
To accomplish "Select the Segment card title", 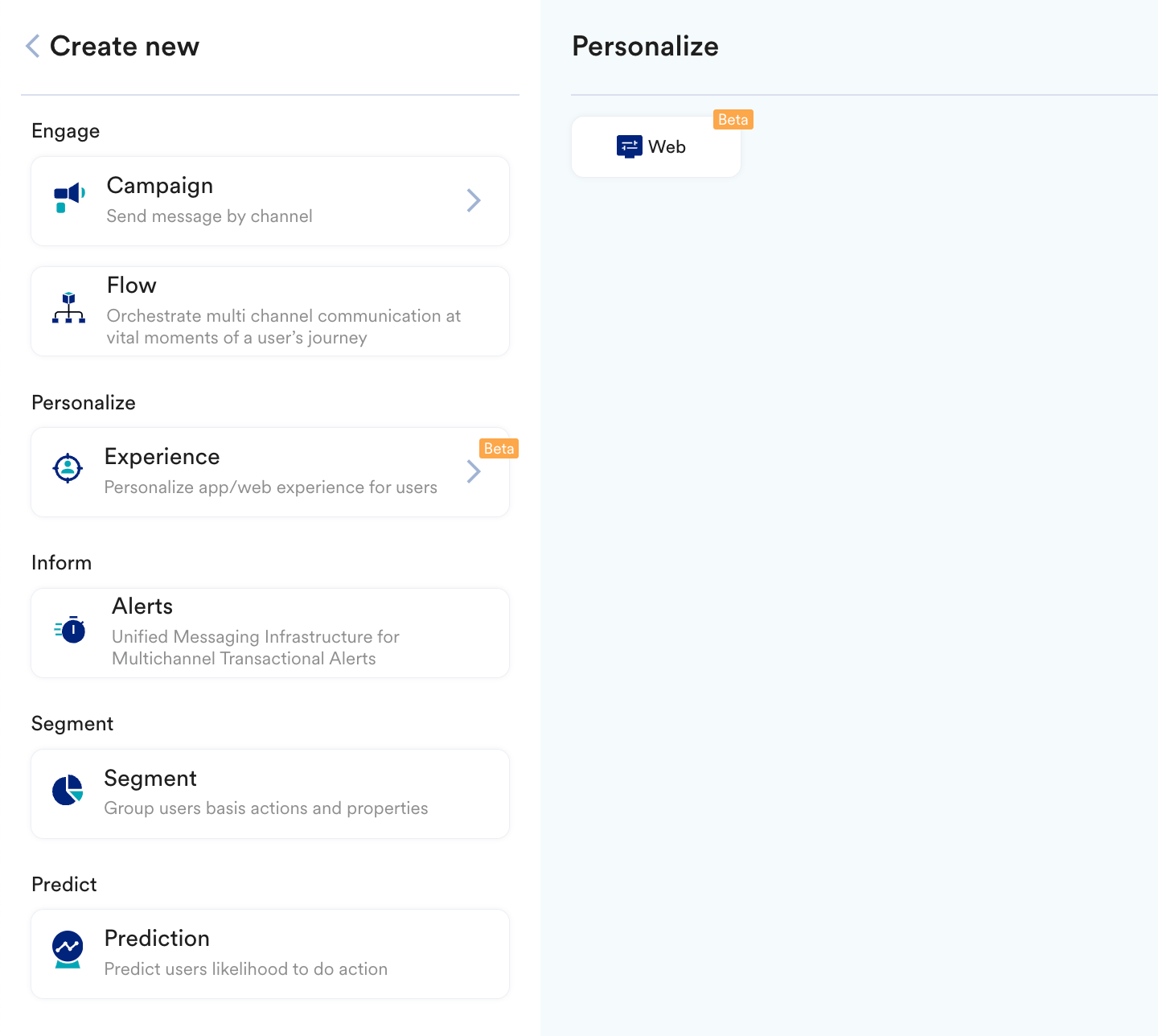I will pyautogui.click(x=150, y=779).
